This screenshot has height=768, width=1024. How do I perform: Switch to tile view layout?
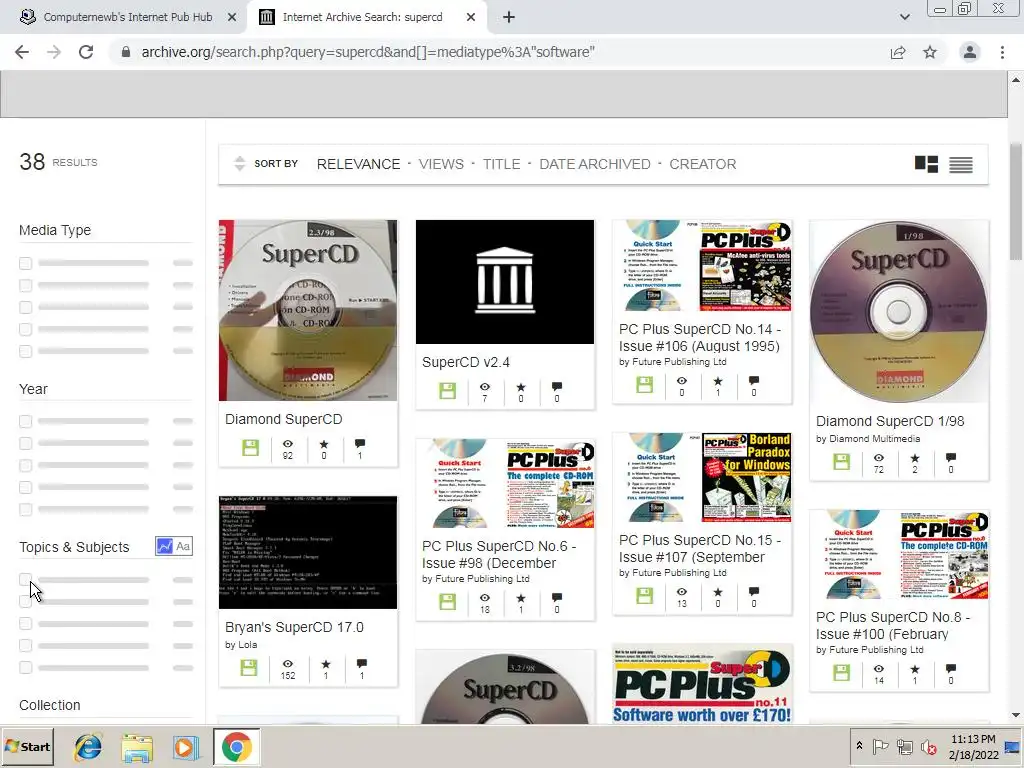tap(926, 164)
